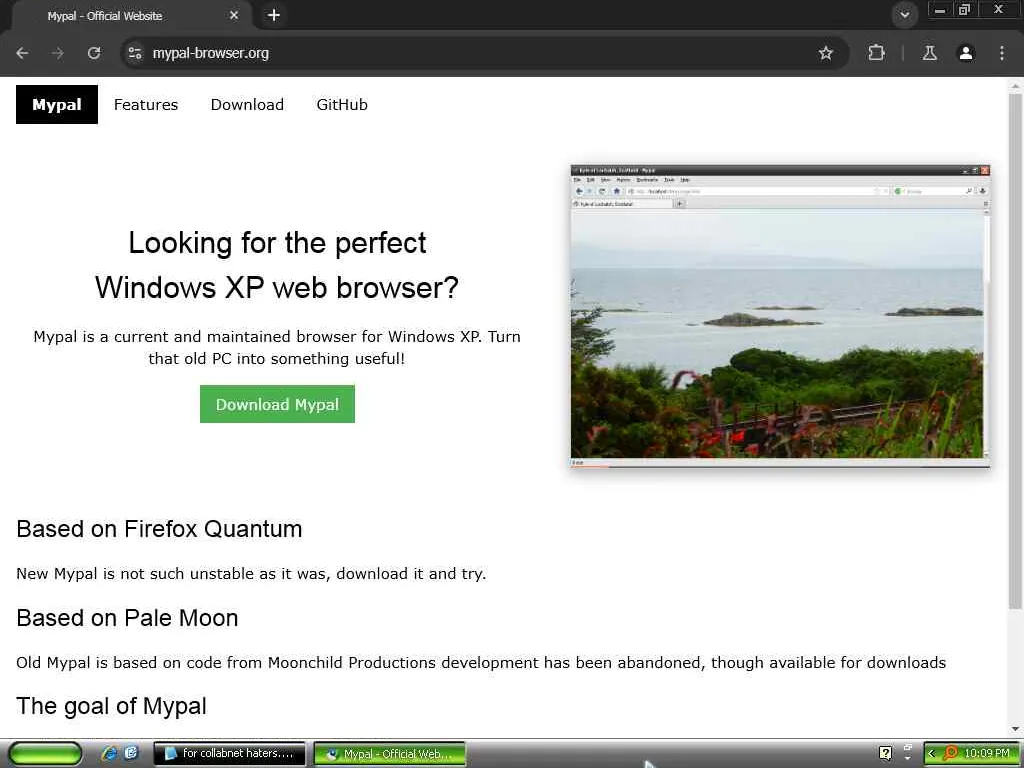Image resolution: width=1024 pixels, height=768 pixels.
Task: Click the page vertical scrollbar thumb
Action: pyautogui.click(x=1015, y=351)
